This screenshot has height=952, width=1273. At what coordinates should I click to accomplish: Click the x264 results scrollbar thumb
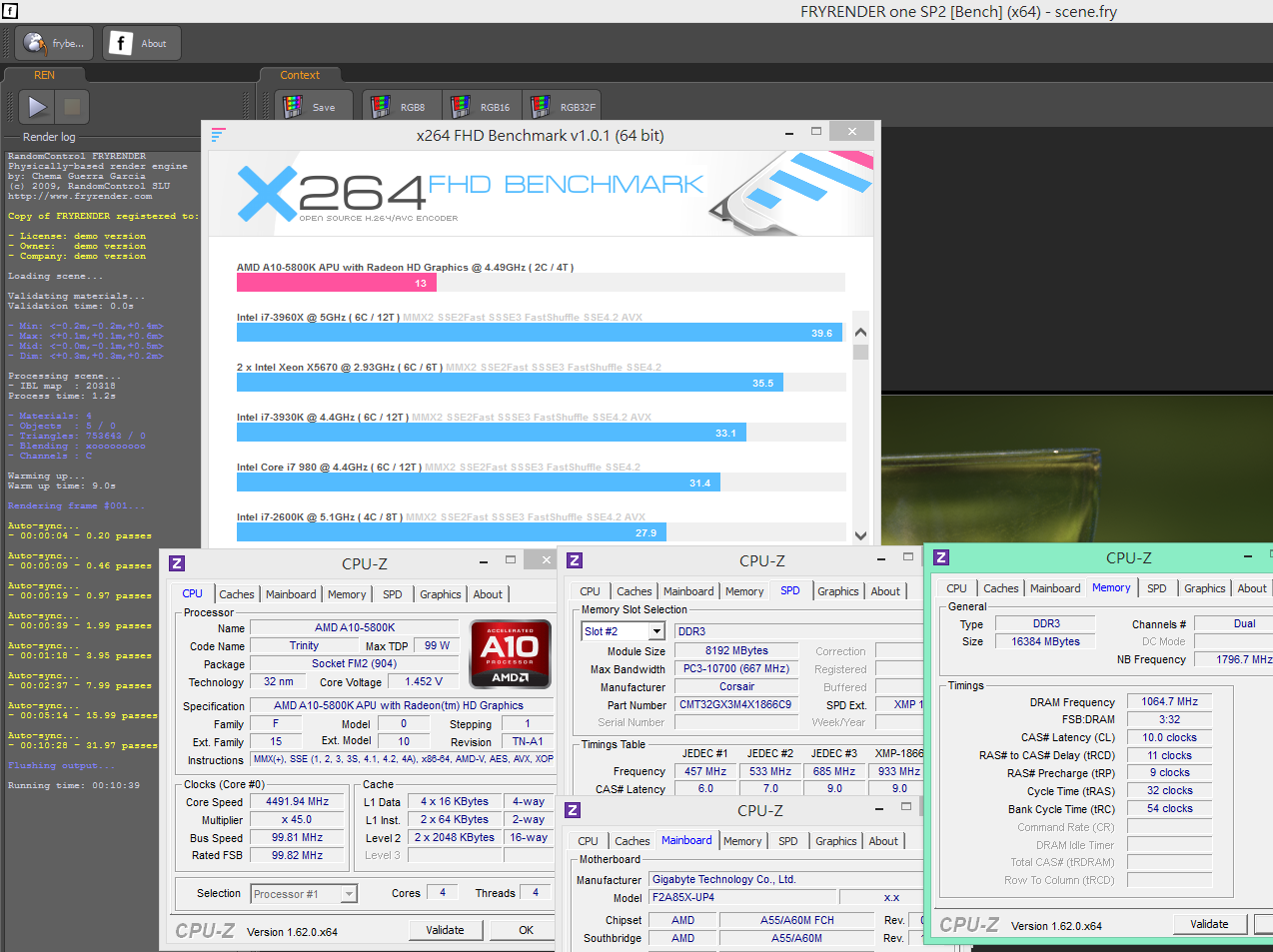click(x=860, y=351)
